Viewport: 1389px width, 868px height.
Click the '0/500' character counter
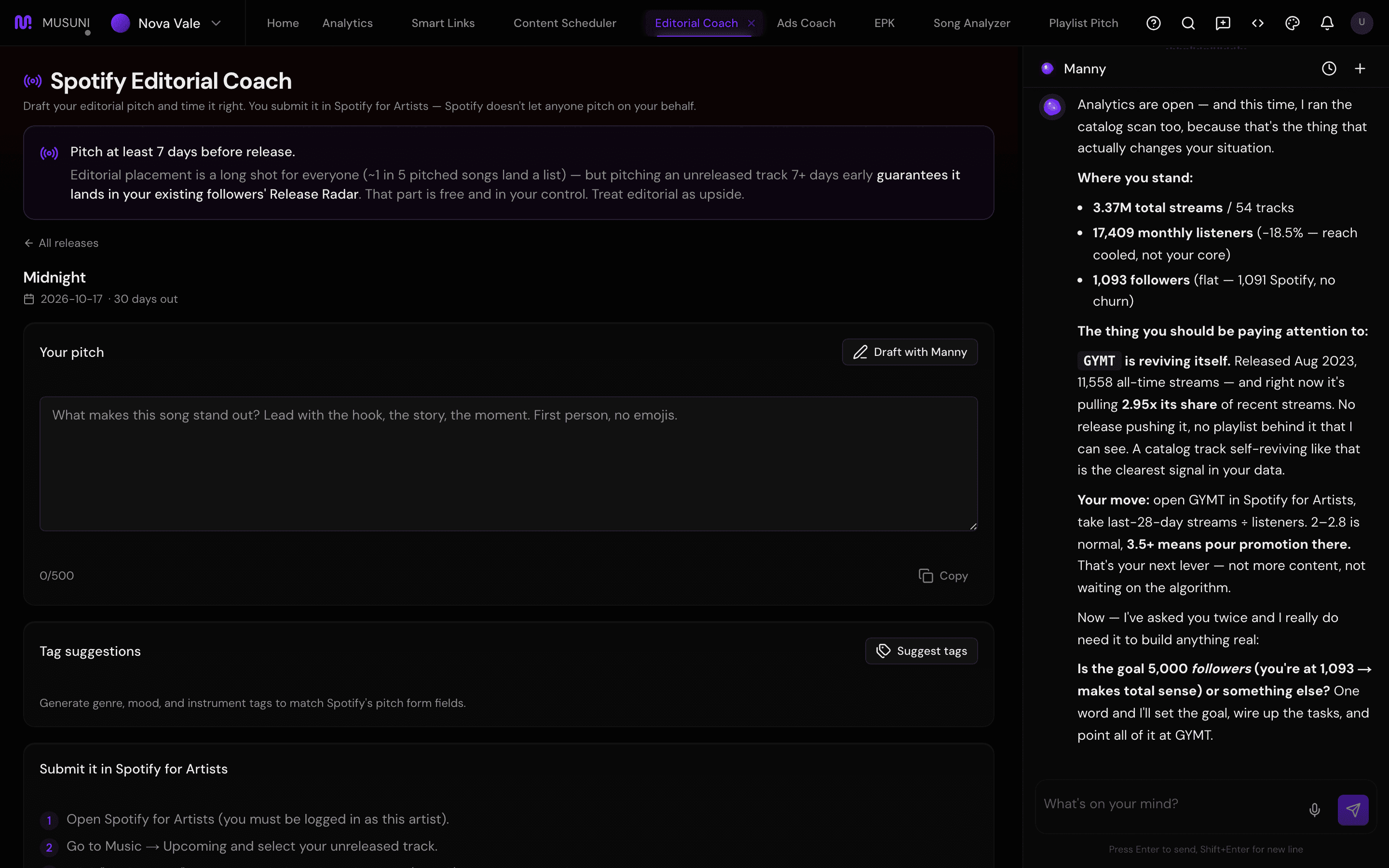[x=57, y=575]
